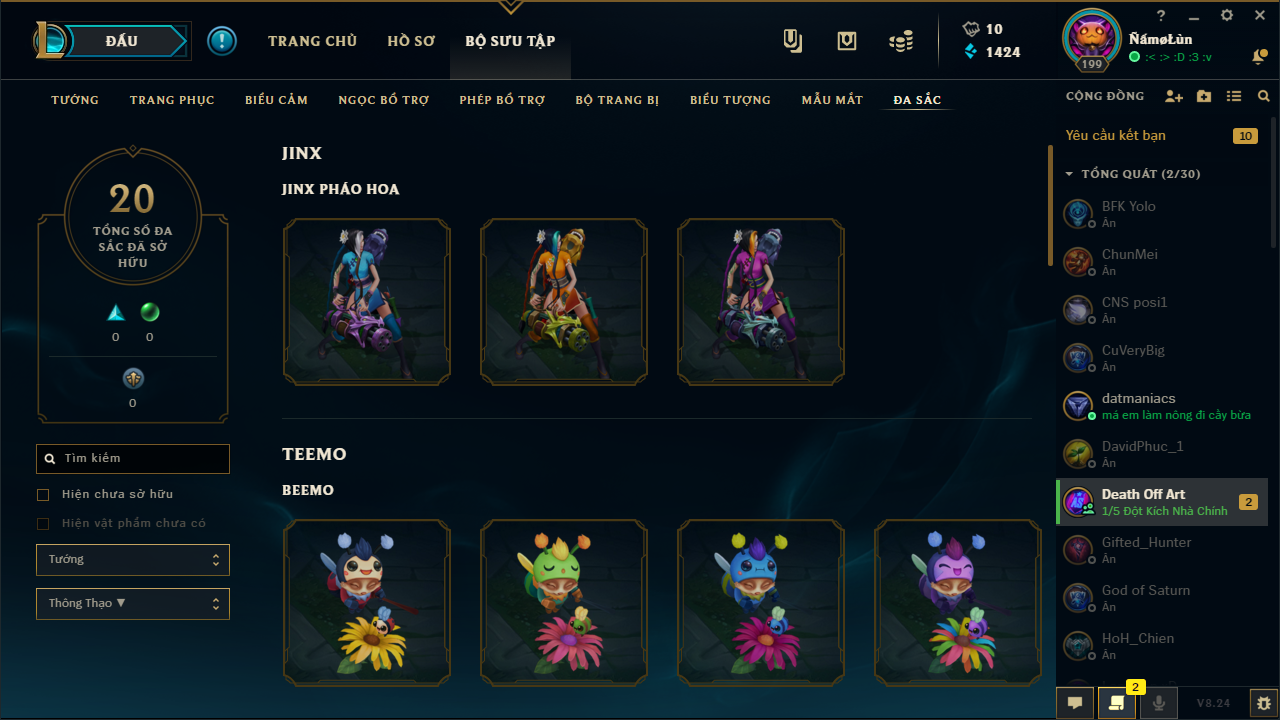This screenshot has height=720, width=1280.
Task: Open the Clash banner icon in top bar
Action: click(x=793, y=41)
